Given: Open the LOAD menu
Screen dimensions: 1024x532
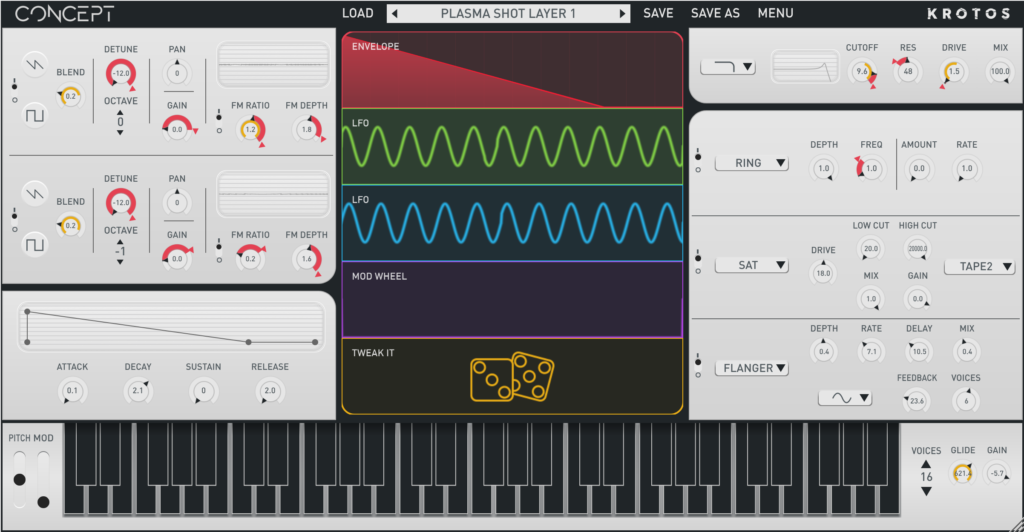Looking at the screenshot, I should point(357,14).
